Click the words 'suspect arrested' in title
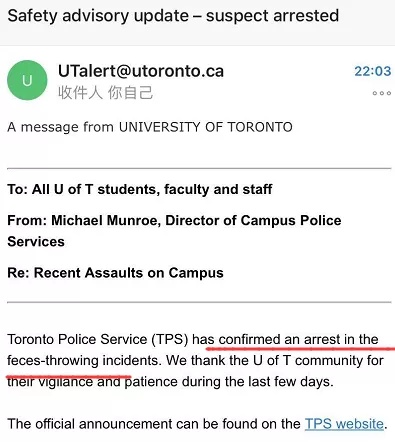 (x=272, y=16)
